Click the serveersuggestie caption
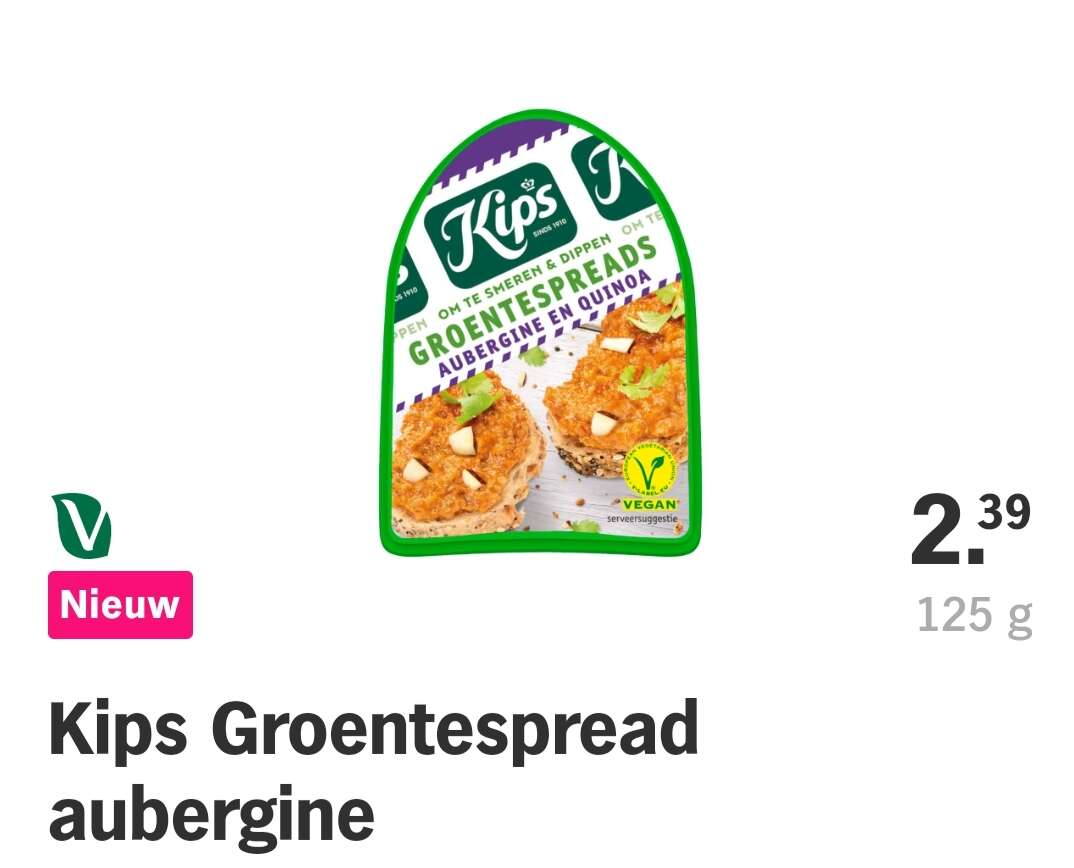 (x=642, y=519)
